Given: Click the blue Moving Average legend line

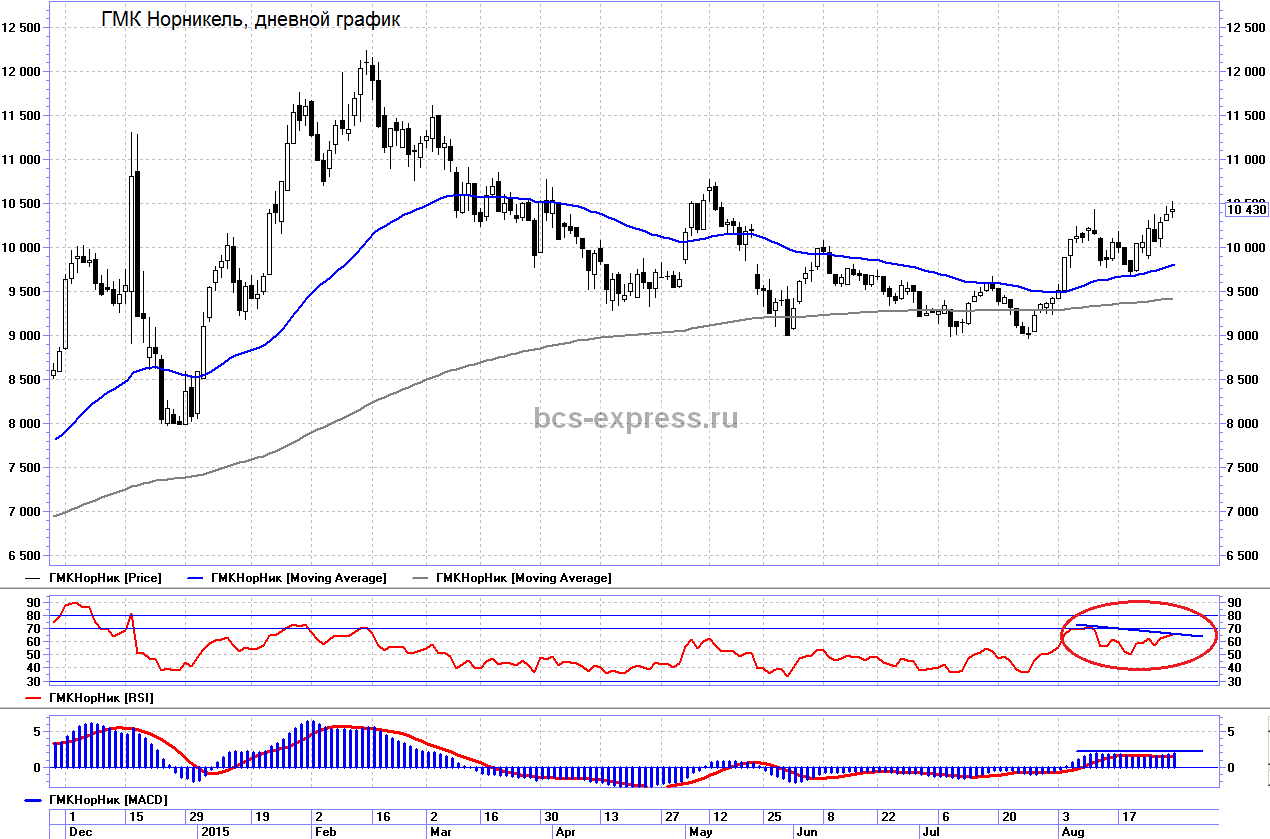Looking at the screenshot, I should click(x=198, y=578).
